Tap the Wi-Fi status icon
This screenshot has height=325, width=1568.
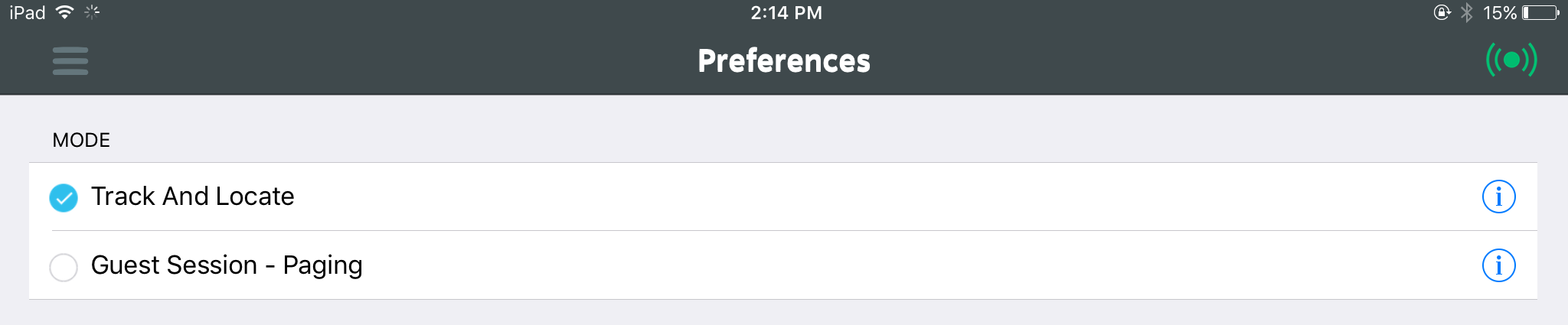click(x=65, y=12)
